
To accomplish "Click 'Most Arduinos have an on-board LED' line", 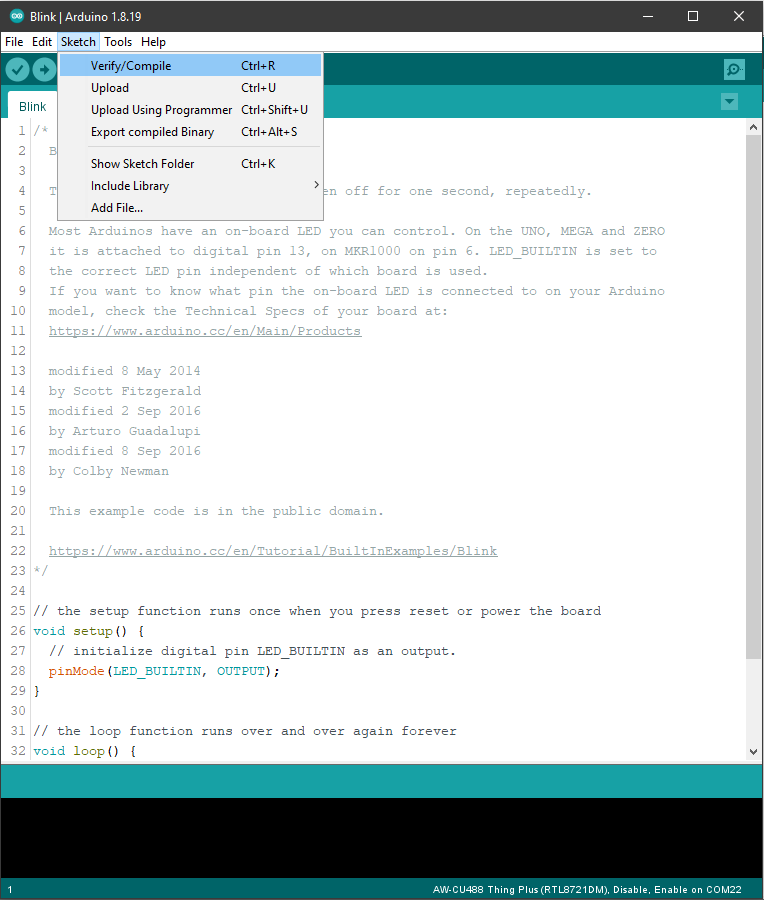I will tap(356, 231).
